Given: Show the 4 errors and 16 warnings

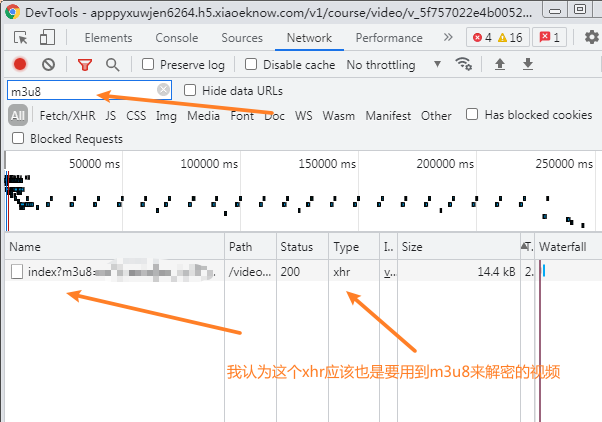Looking at the screenshot, I should [x=498, y=37].
